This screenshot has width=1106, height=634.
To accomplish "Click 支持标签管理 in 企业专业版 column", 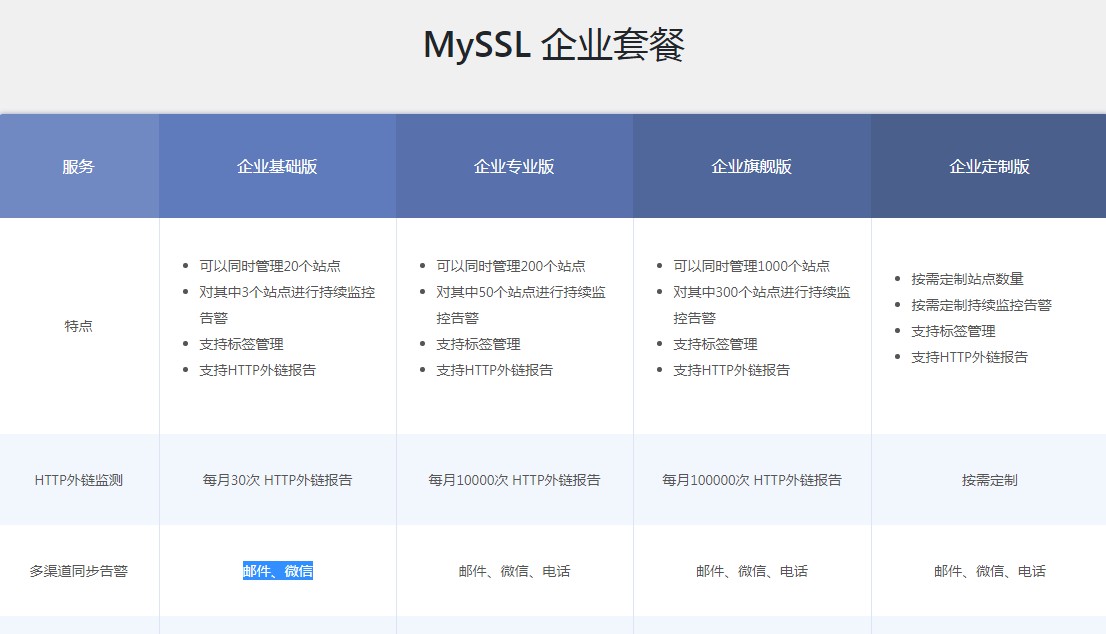I will pyautogui.click(x=478, y=344).
